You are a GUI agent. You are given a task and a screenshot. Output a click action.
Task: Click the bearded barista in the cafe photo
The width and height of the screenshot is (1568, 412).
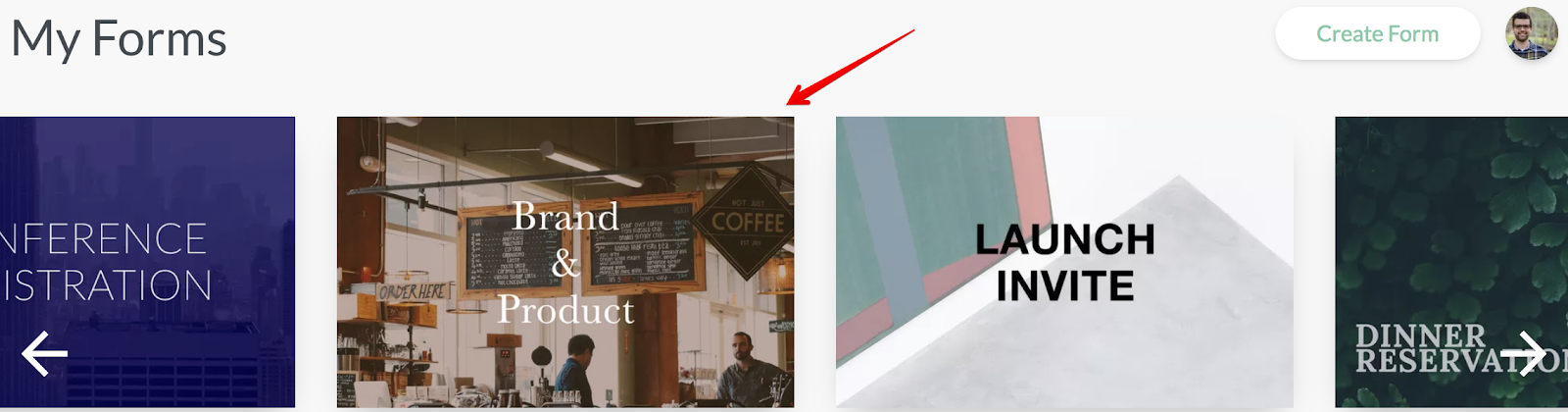747,365
